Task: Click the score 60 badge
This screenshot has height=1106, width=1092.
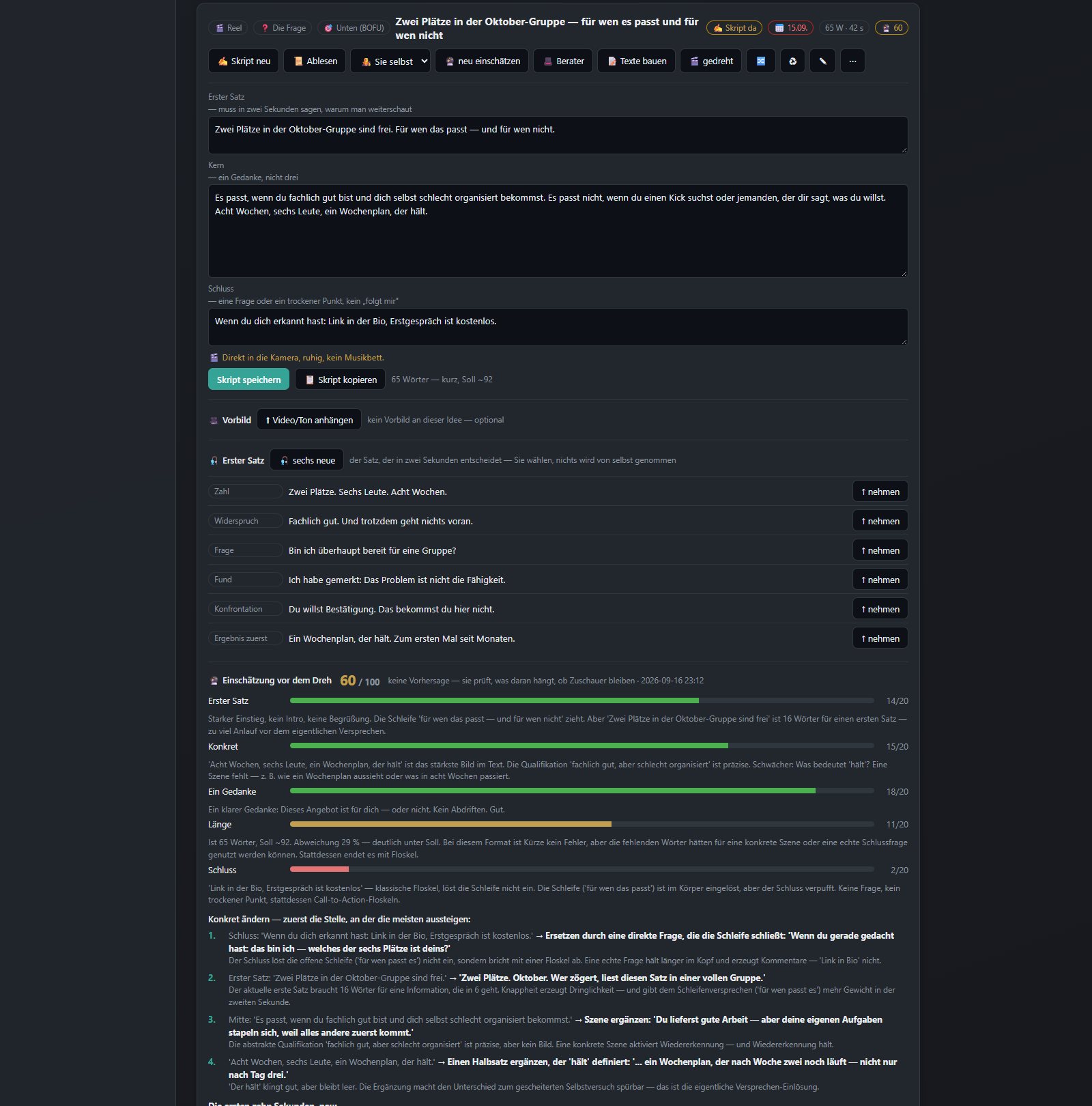Action: (x=891, y=28)
